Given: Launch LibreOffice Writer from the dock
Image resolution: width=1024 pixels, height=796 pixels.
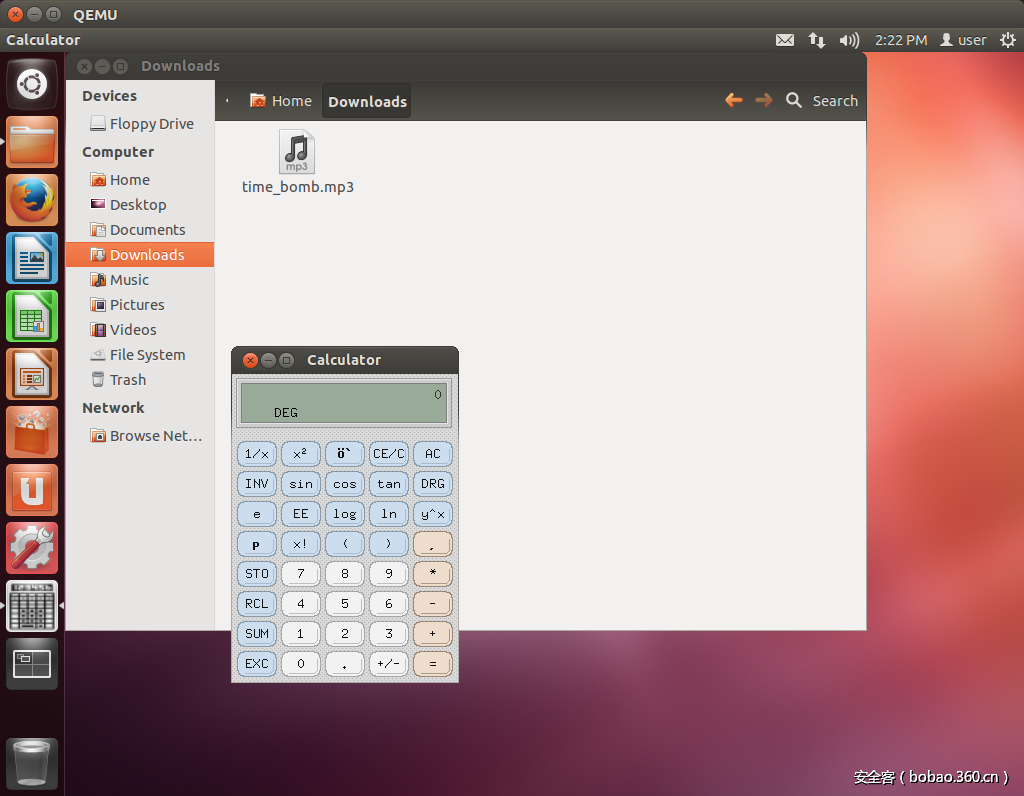Looking at the screenshot, I should click(x=33, y=258).
